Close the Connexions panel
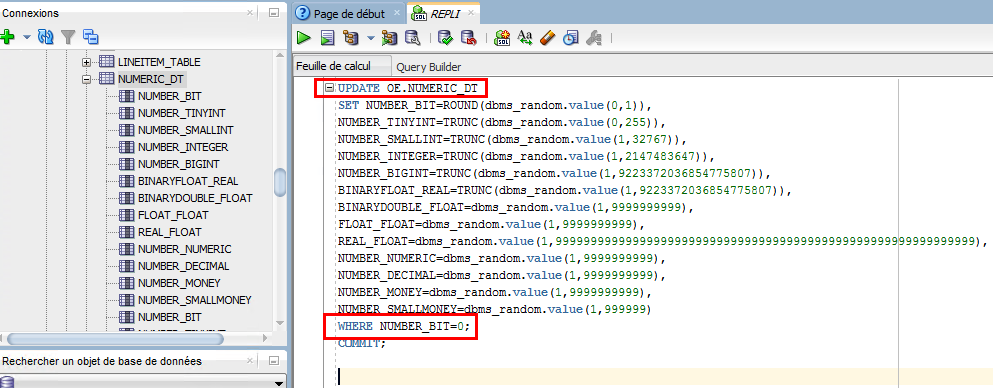The height and width of the screenshot is (388, 993). (250, 12)
